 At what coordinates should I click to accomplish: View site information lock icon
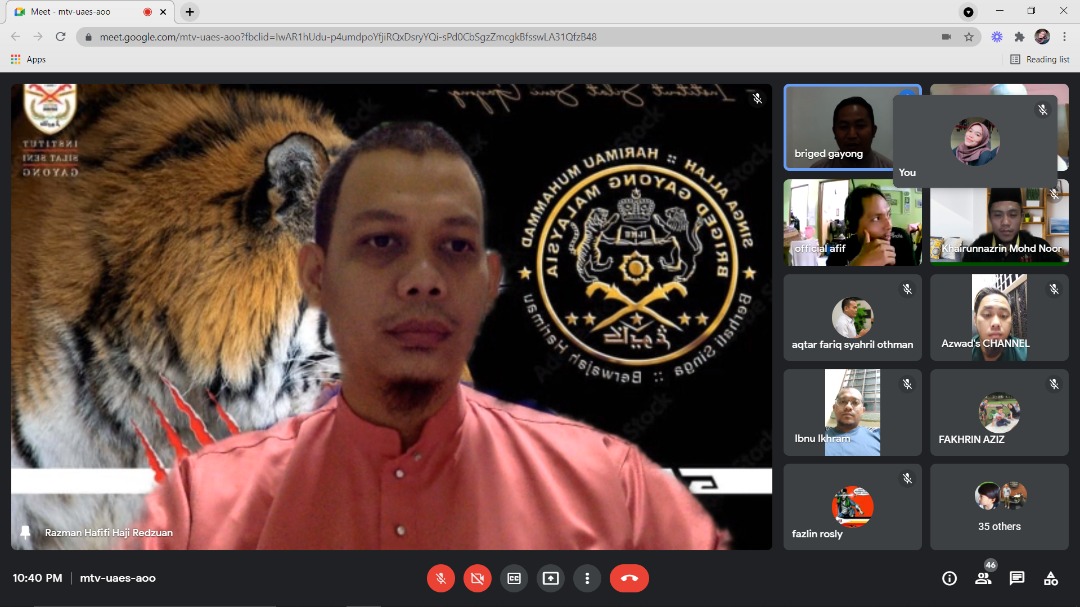(88, 37)
